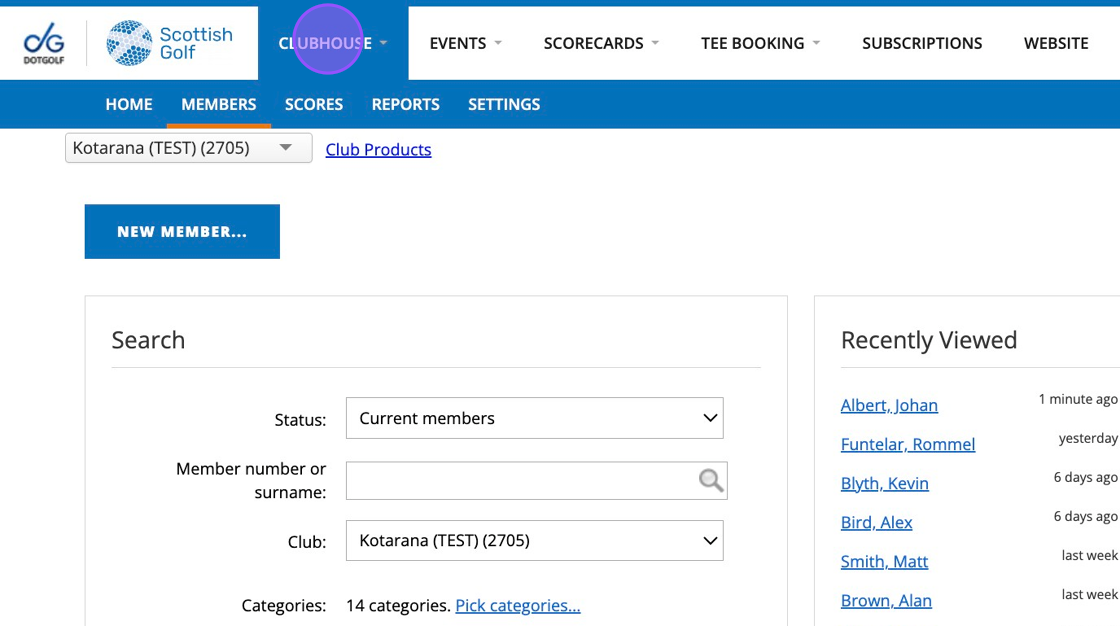Click the magnifier search icon
1120x626 pixels.
coord(711,480)
